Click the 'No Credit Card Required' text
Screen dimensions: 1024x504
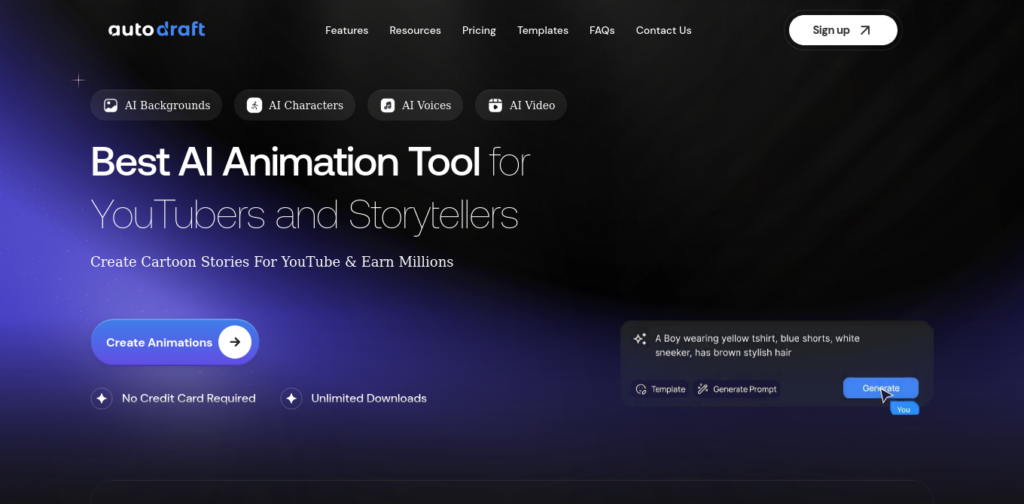coord(189,398)
